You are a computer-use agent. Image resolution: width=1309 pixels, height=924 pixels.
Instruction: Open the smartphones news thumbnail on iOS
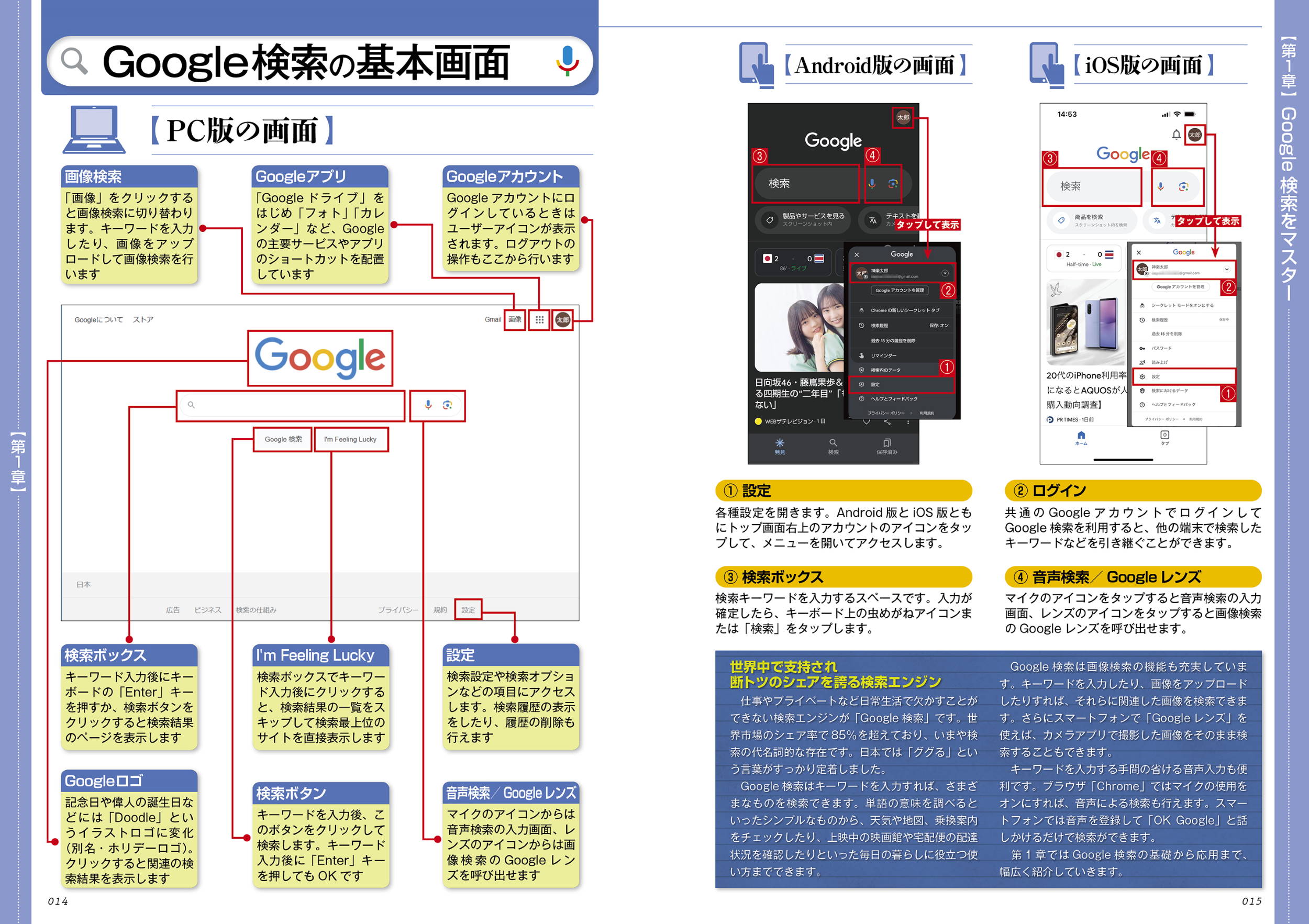click(1085, 321)
